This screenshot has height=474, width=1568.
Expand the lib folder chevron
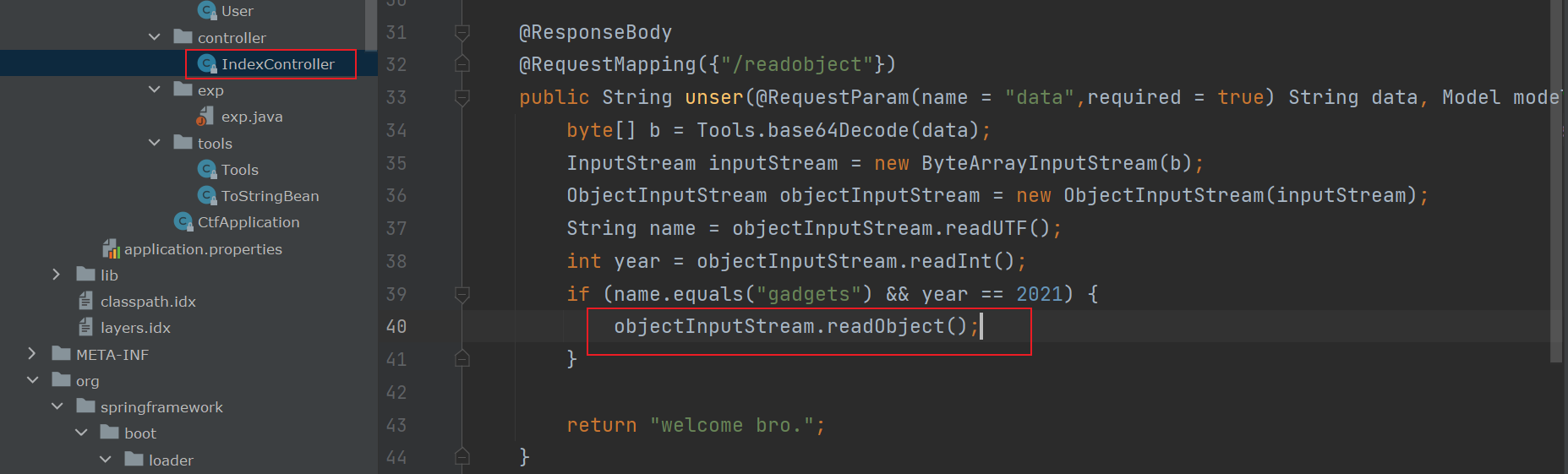pyautogui.click(x=56, y=275)
